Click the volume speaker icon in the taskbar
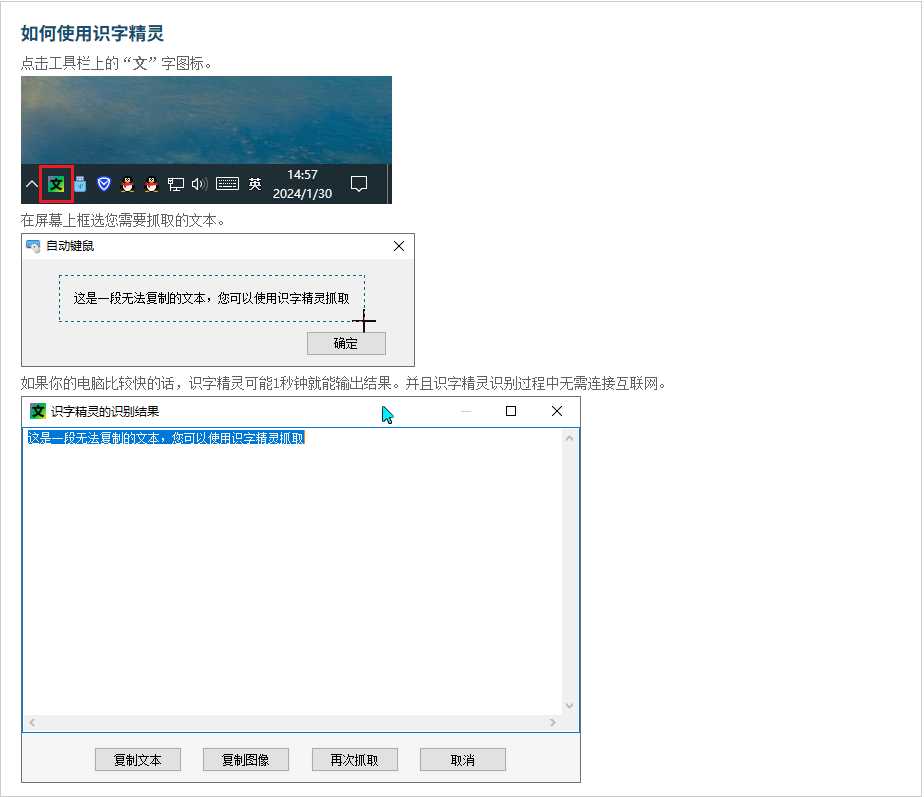 199,183
